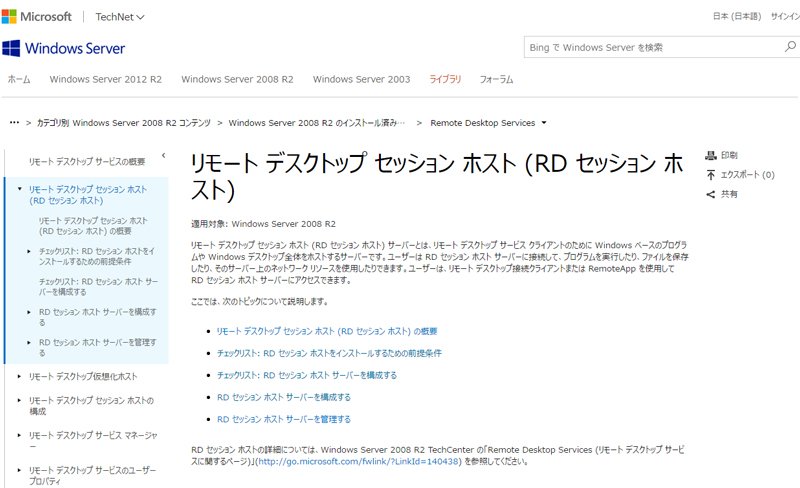Open the ホーム navigation tab
The image size is (800, 488).
point(19,79)
